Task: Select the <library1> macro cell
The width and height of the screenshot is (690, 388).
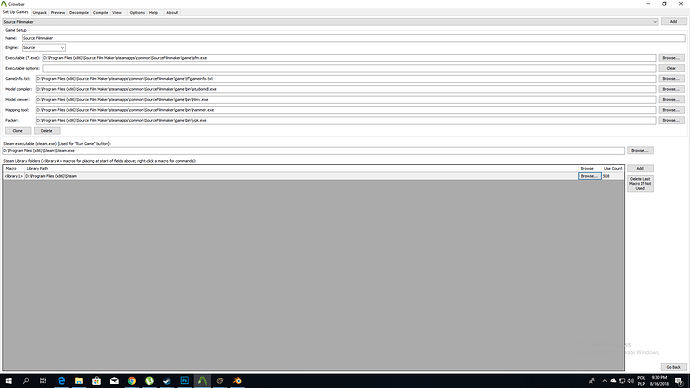Action: pyautogui.click(x=14, y=176)
